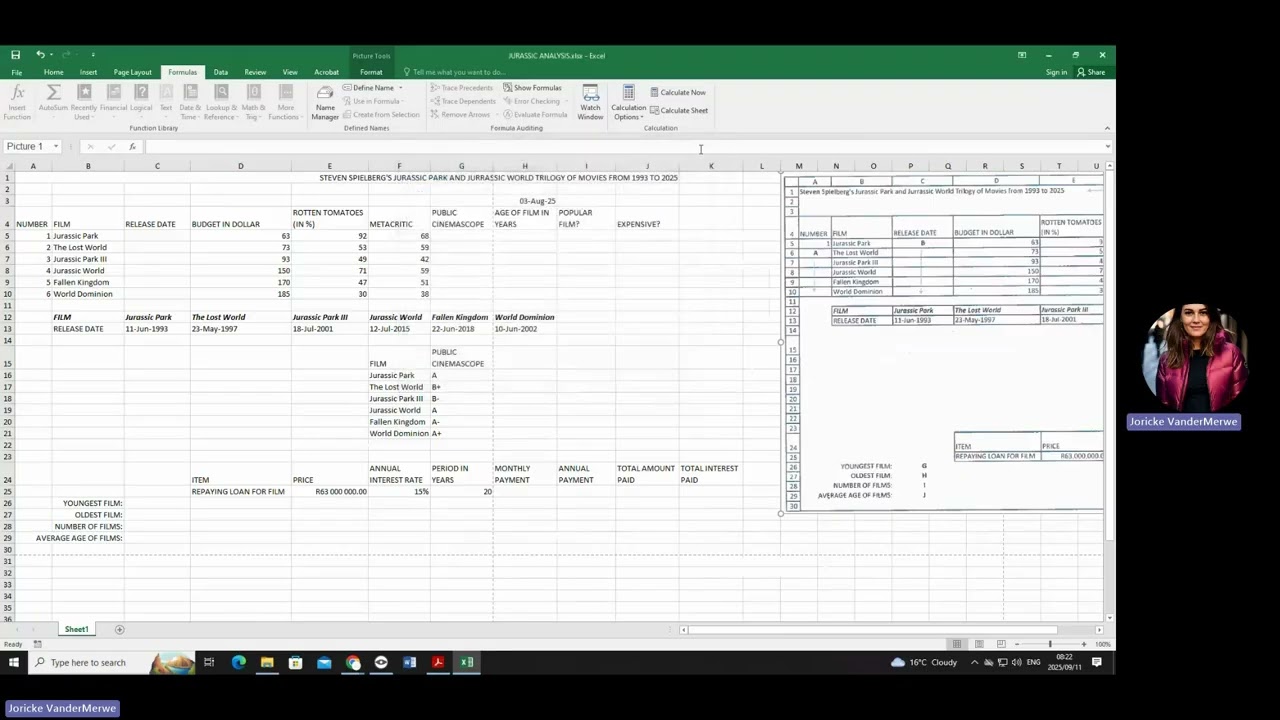Image resolution: width=1280 pixels, height=720 pixels.
Task: Open the Insert Function fx ribbon button
Action: point(17,102)
